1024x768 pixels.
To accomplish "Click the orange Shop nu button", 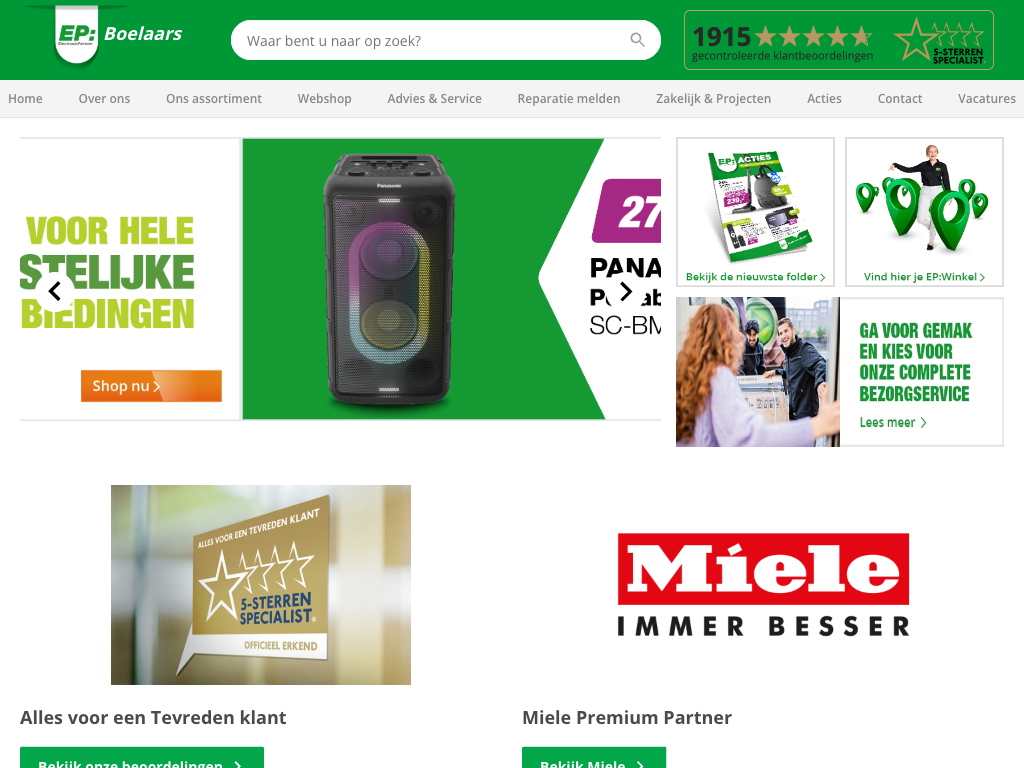I will (152, 386).
